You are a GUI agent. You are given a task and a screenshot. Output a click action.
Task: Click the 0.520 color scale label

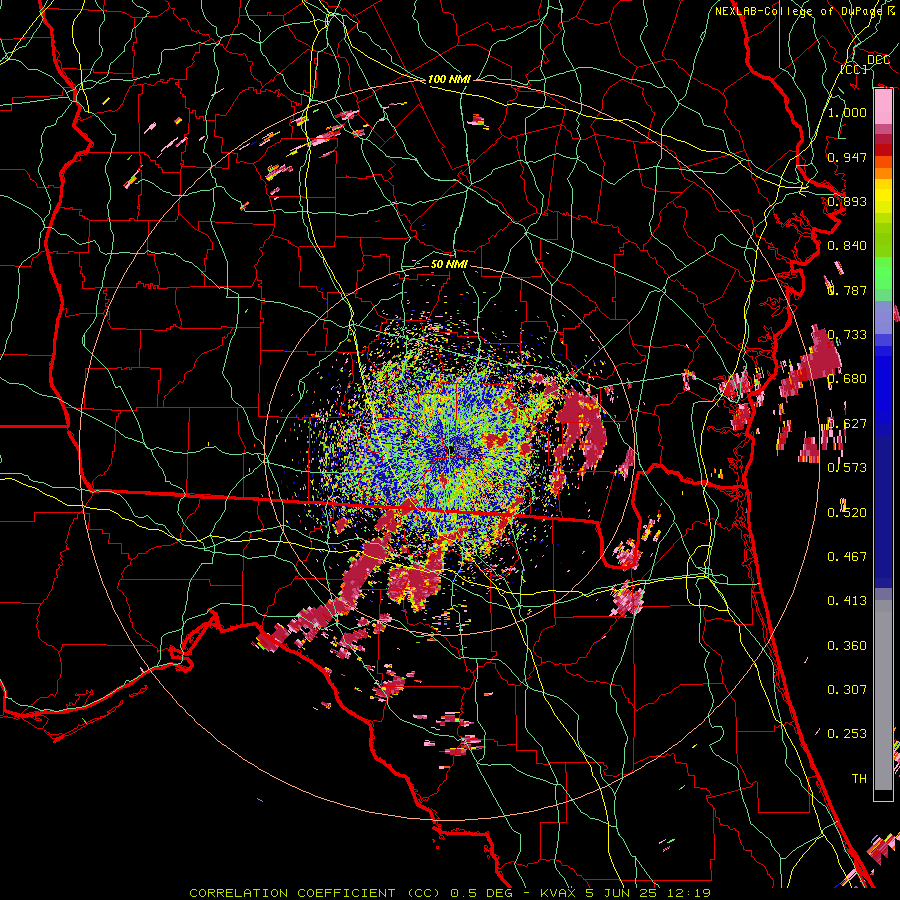coord(847,513)
